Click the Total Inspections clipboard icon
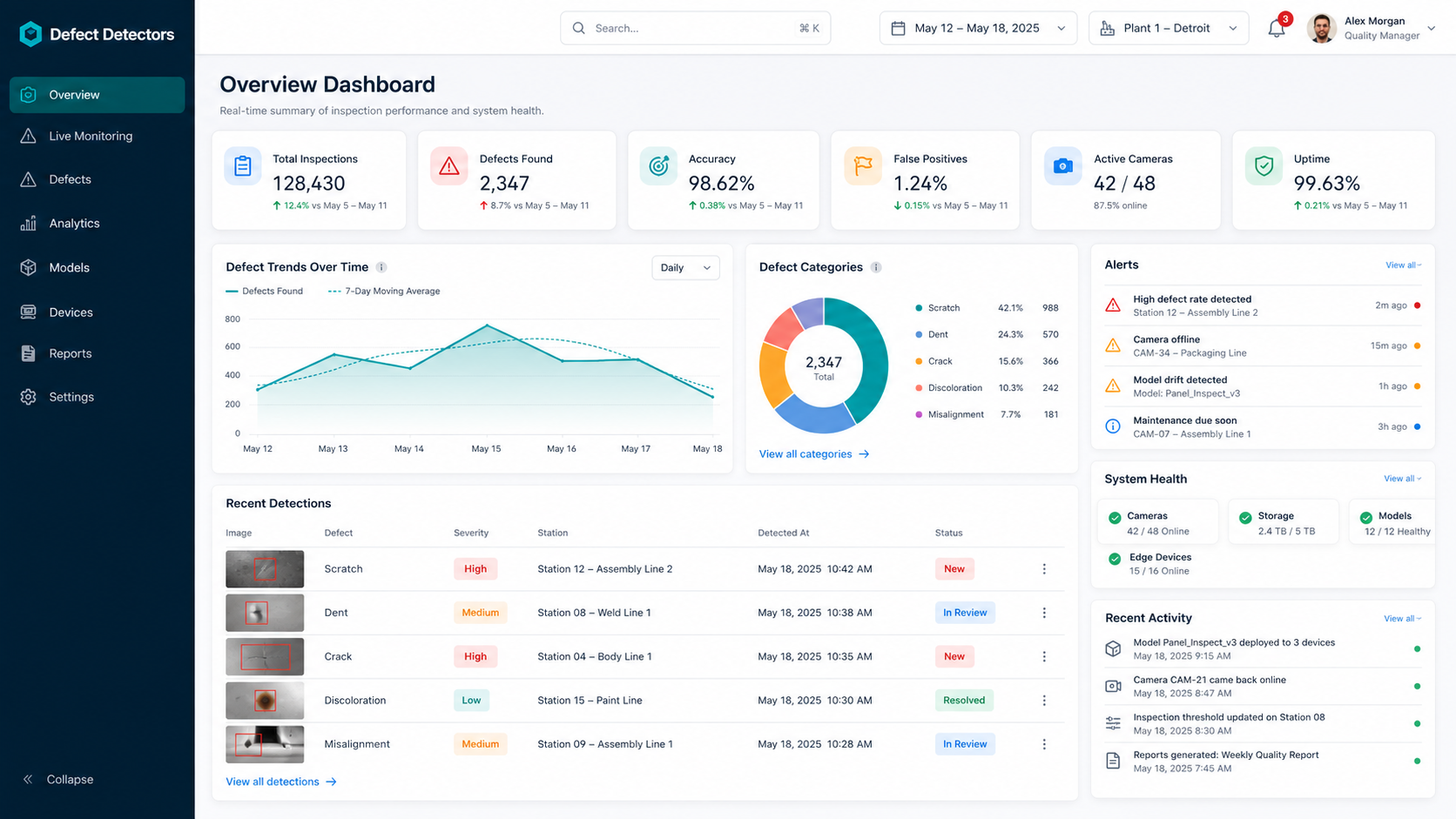Image resolution: width=1456 pixels, height=819 pixels. 243,166
